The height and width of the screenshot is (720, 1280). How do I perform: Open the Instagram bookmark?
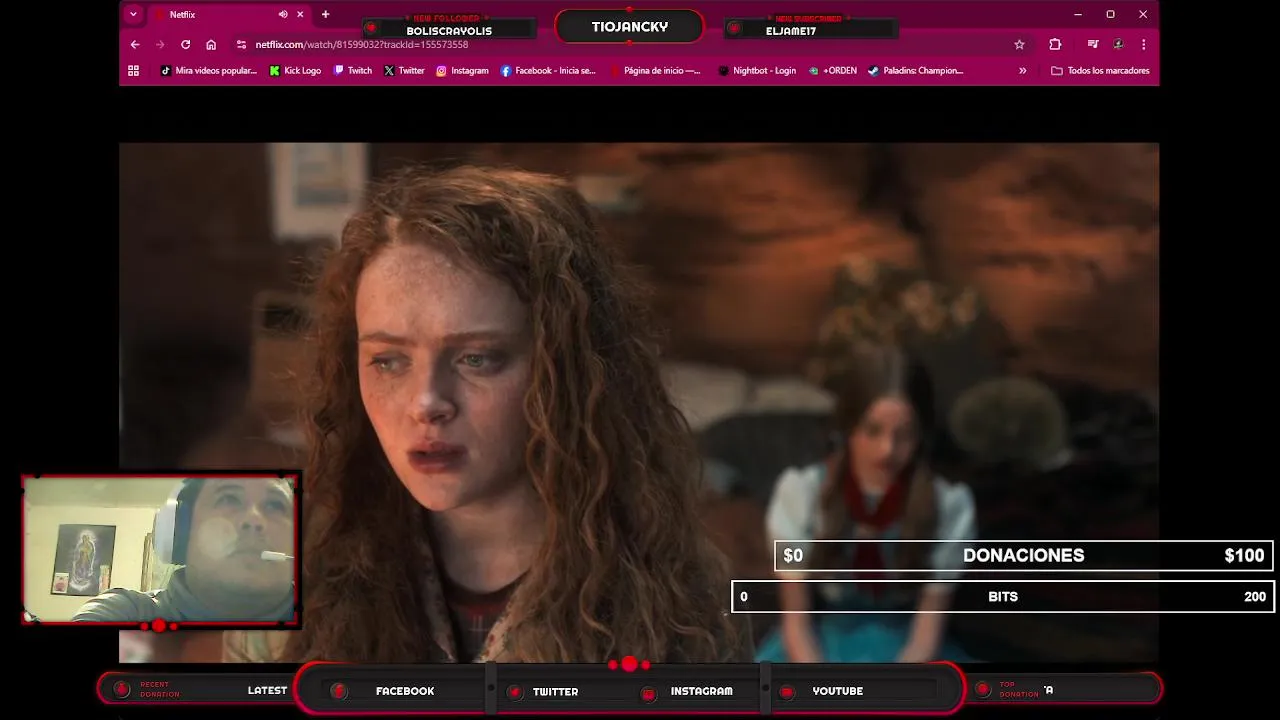[462, 71]
